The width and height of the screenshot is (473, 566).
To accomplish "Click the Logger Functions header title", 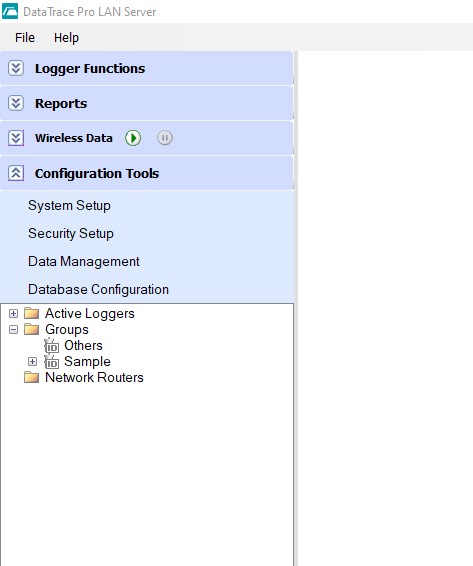I will click(x=90, y=69).
